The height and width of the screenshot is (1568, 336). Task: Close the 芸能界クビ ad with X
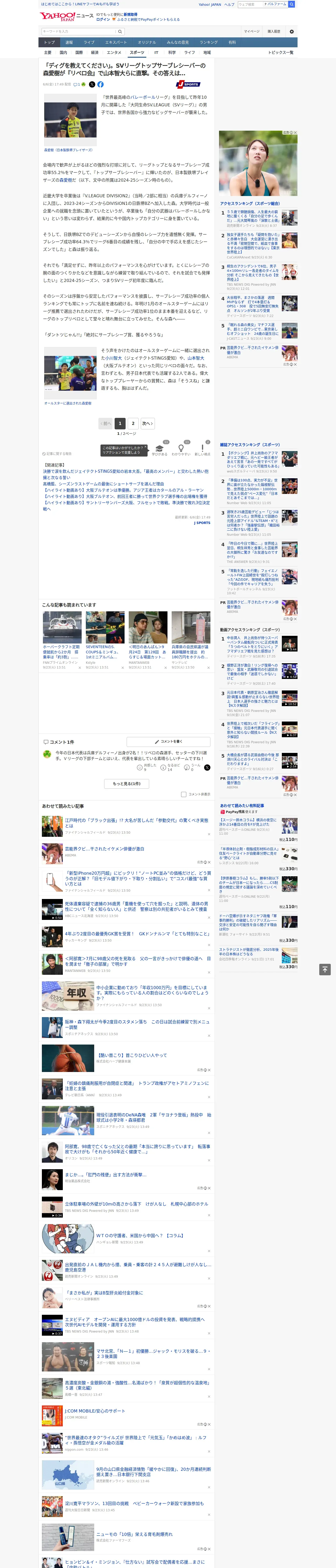tap(209, 862)
